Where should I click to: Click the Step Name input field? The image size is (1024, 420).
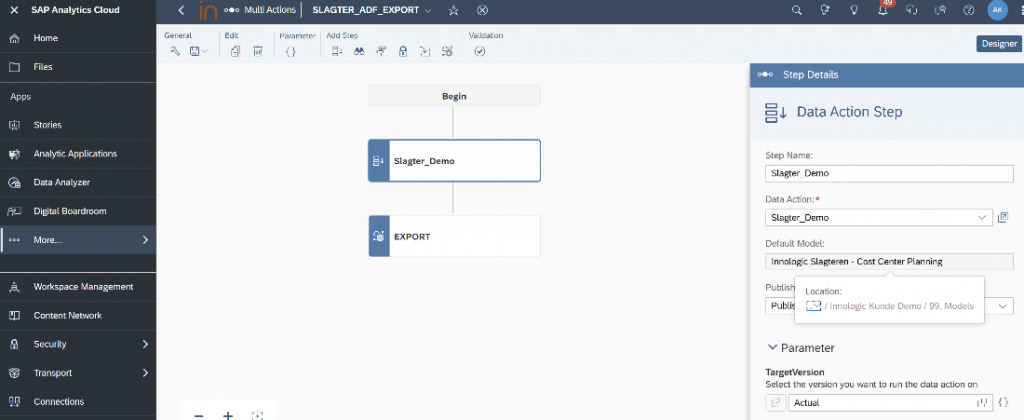click(889, 174)
